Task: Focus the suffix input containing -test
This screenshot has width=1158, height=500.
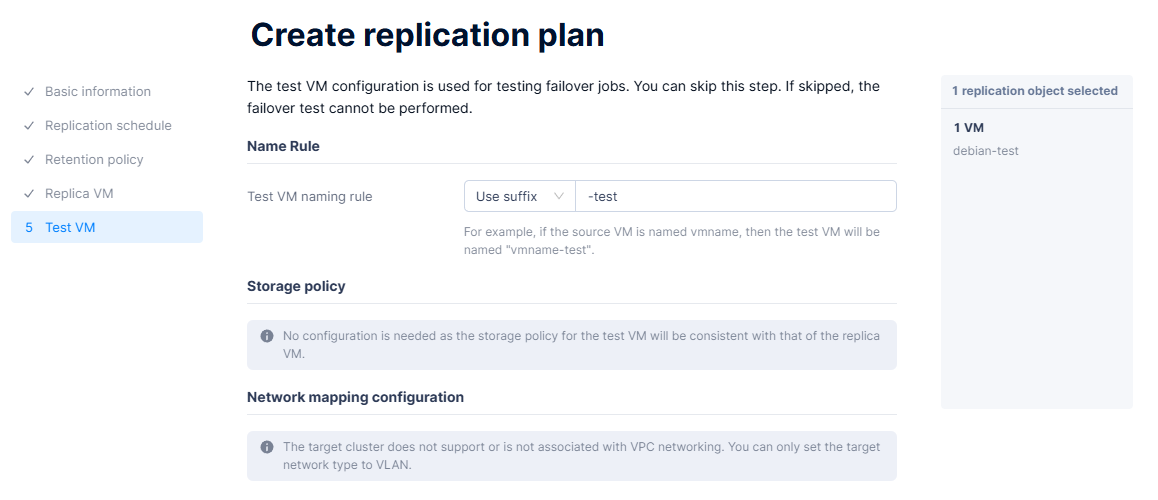Action: pos(735,196)
